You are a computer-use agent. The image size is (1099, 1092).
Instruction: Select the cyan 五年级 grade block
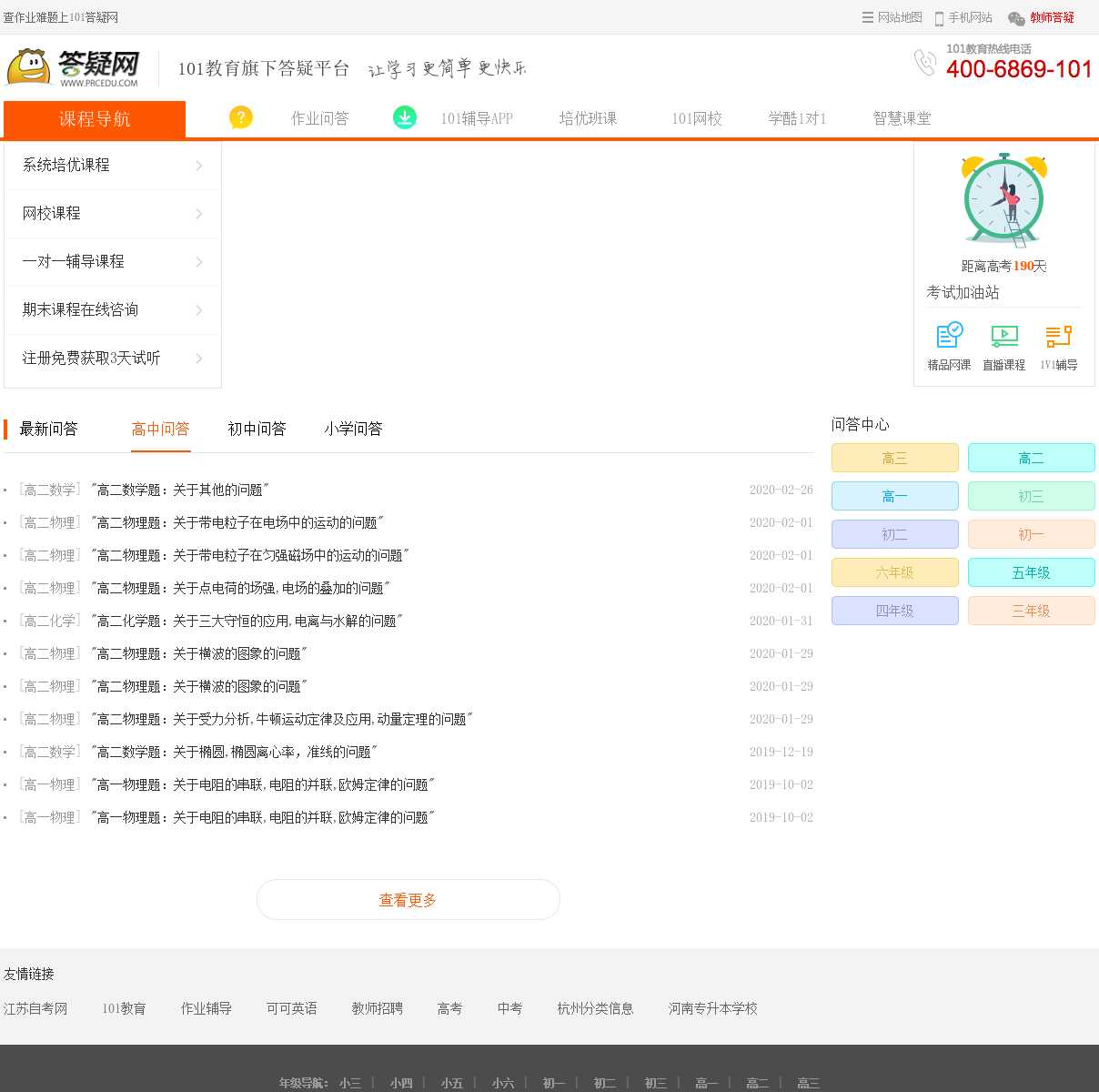(x=1031, y=572)
